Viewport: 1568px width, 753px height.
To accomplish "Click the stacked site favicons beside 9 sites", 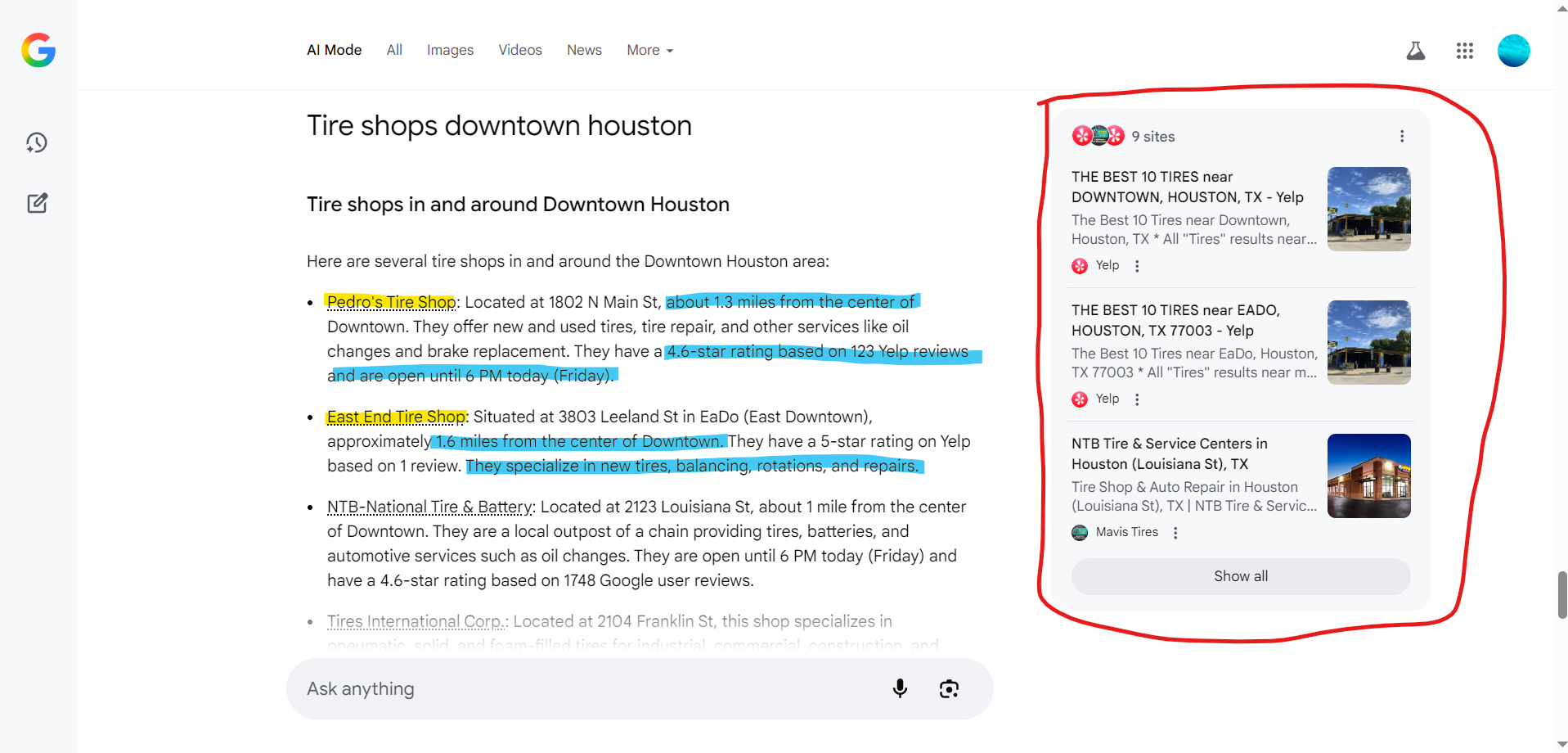I will pos(1098,136).
